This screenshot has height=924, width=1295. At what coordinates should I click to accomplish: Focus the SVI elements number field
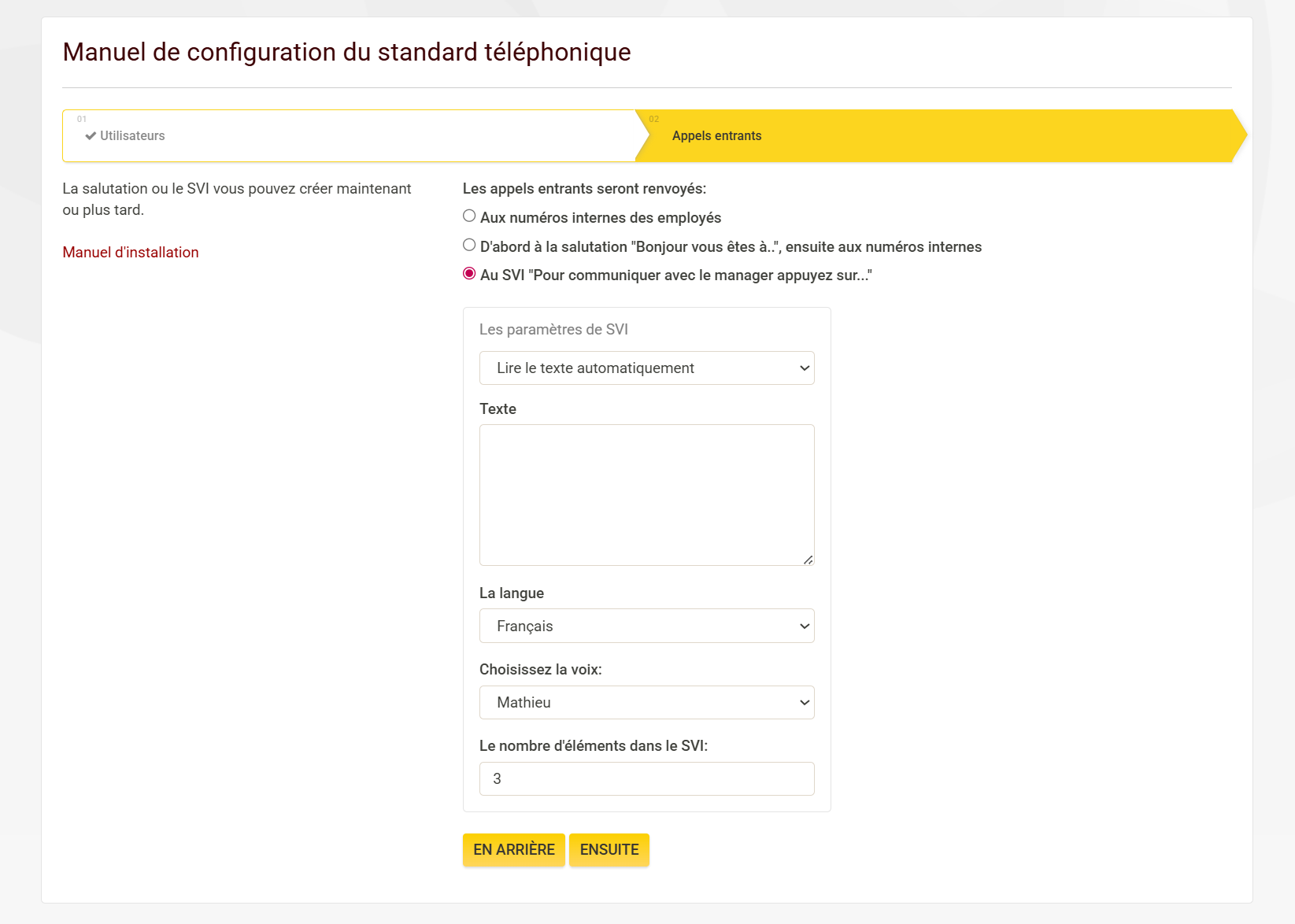646,779
